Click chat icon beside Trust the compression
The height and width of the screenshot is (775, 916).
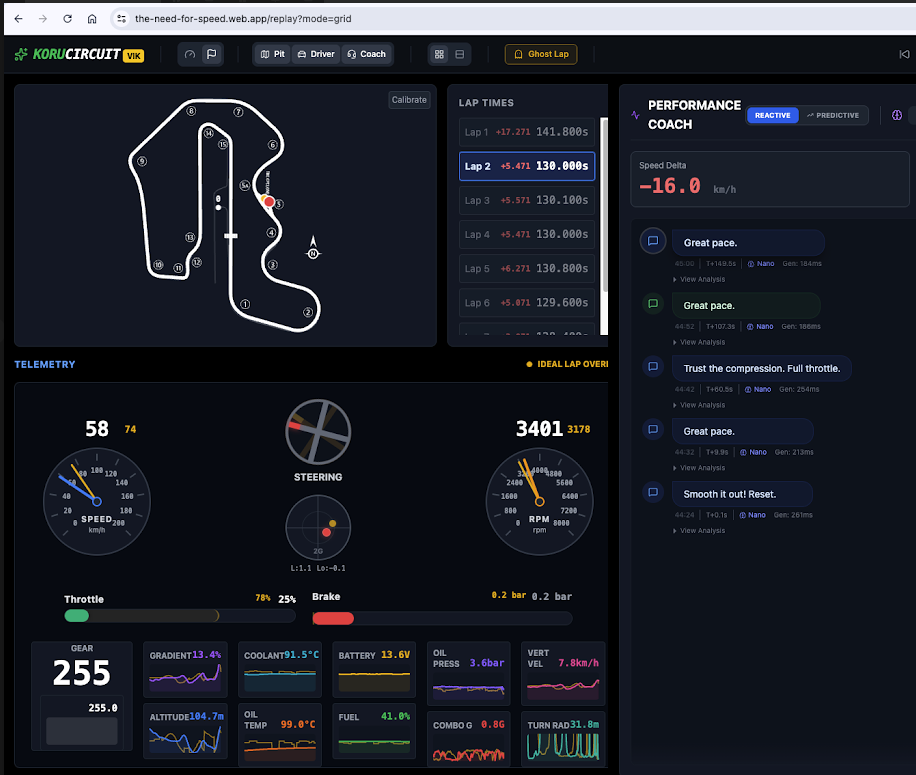point(653,366)
